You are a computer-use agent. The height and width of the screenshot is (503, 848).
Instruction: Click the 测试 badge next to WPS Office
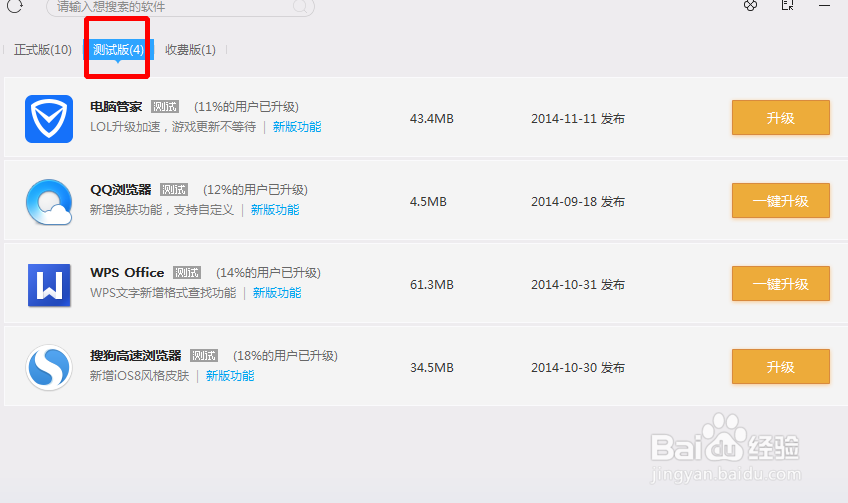point(187,273)
